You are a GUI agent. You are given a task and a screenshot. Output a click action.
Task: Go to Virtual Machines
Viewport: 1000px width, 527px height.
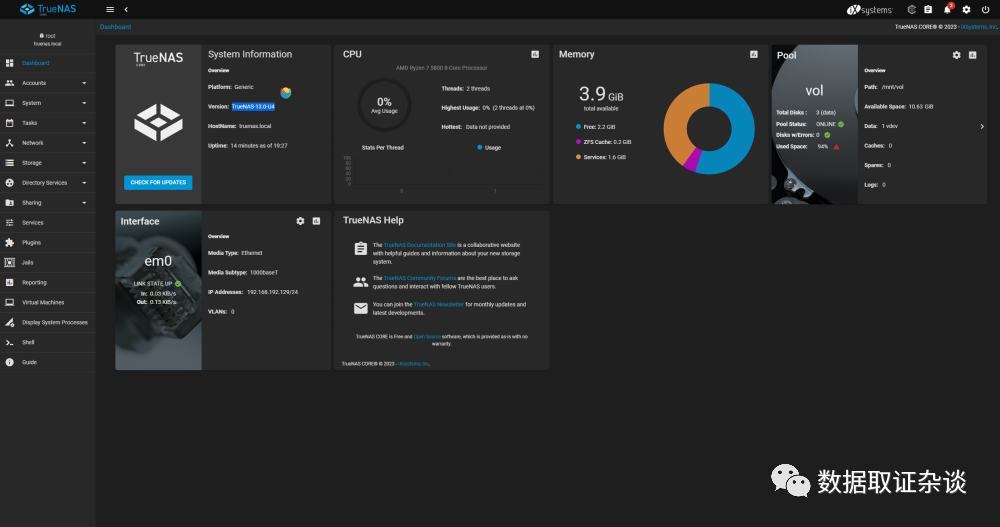click(x=48, y=302)
